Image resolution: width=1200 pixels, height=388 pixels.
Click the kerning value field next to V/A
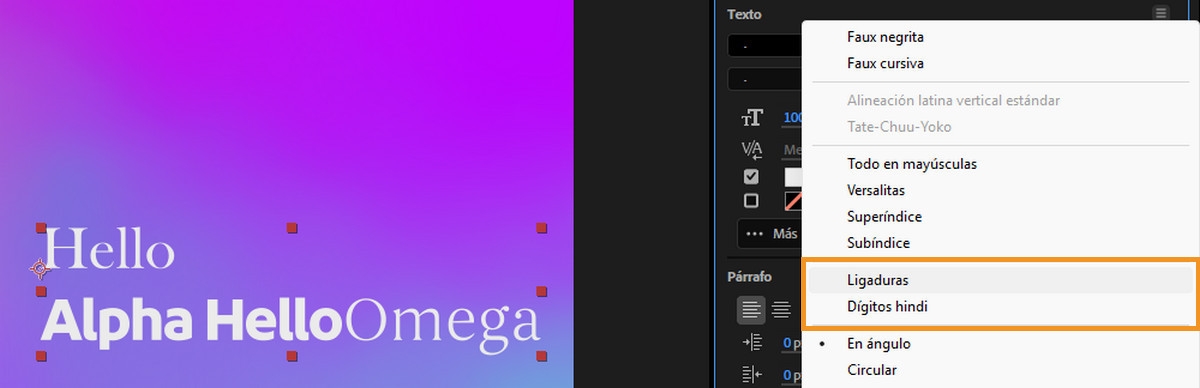pyautogui.click(x=792, y=150)
